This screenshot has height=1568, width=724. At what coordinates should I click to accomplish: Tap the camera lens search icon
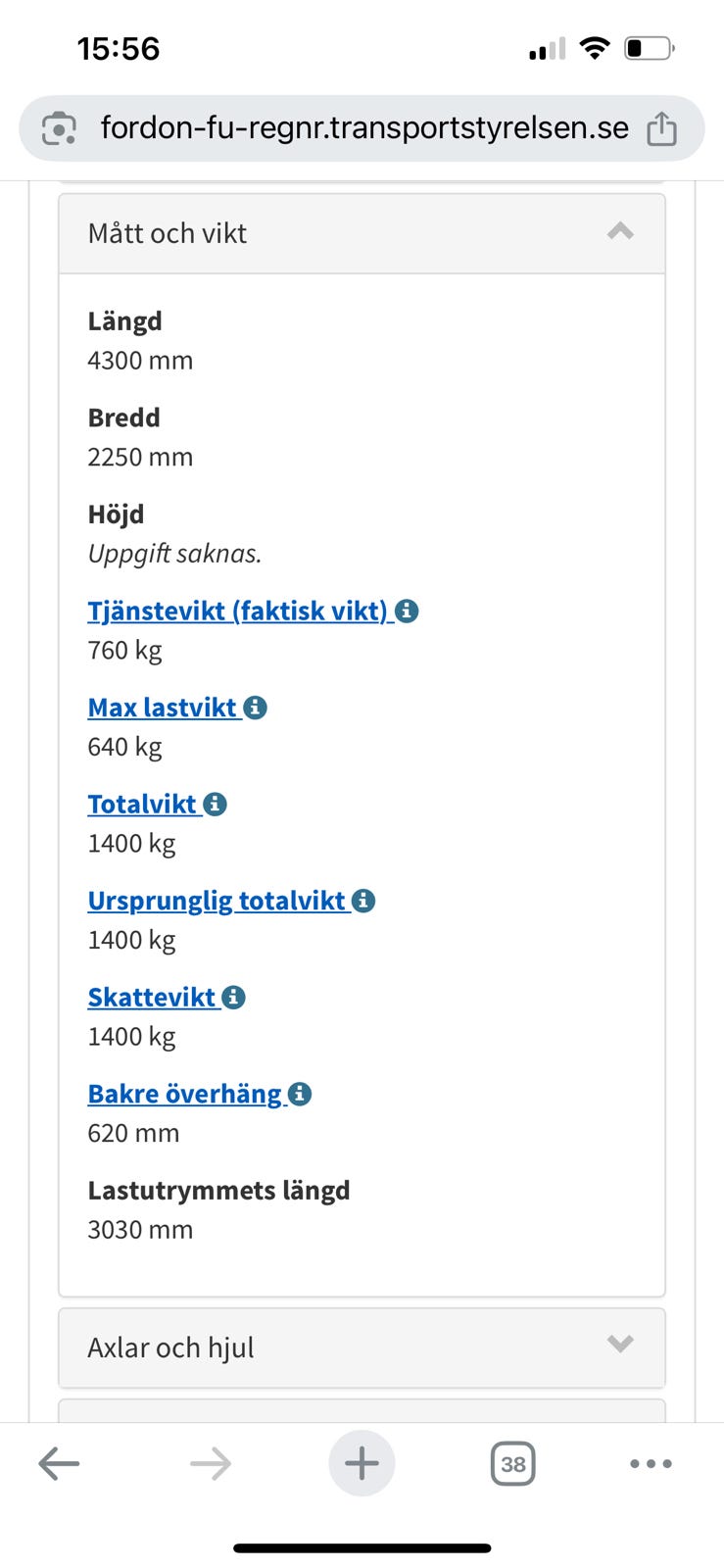click(x=59, y=128)
